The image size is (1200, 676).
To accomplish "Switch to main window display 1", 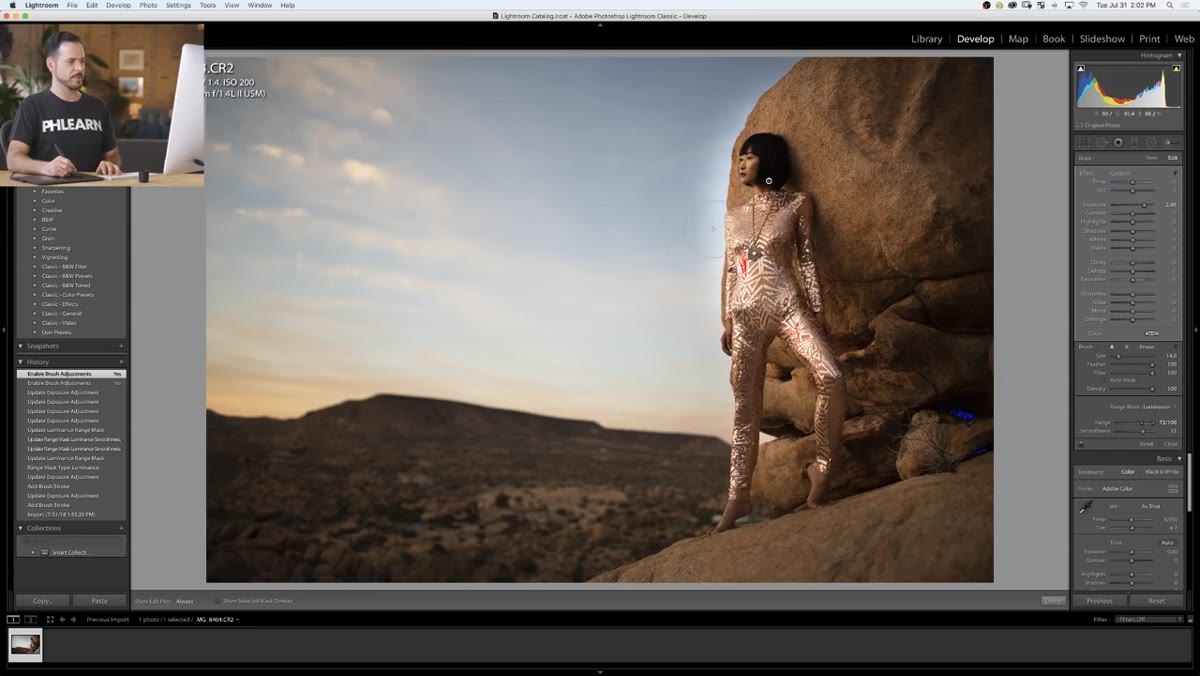I will (x=13, y=620).
